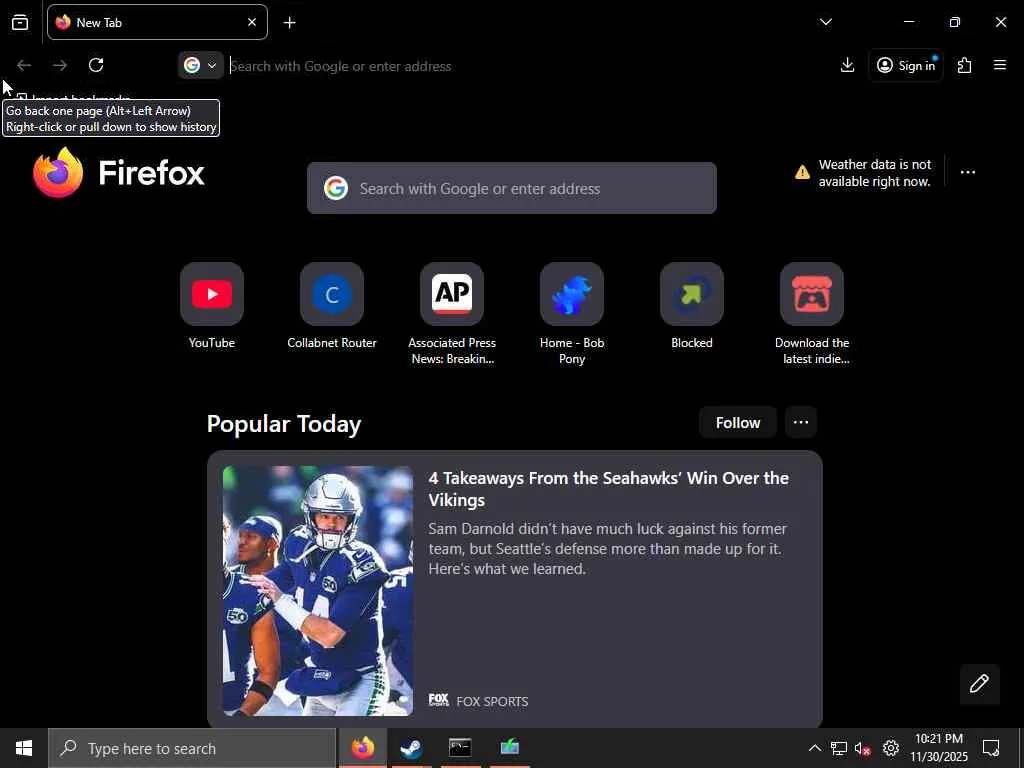This screenshot has height=768, width=1024.
Task: Open the taskbar app right of command prompt
Action: coord(509,748)
